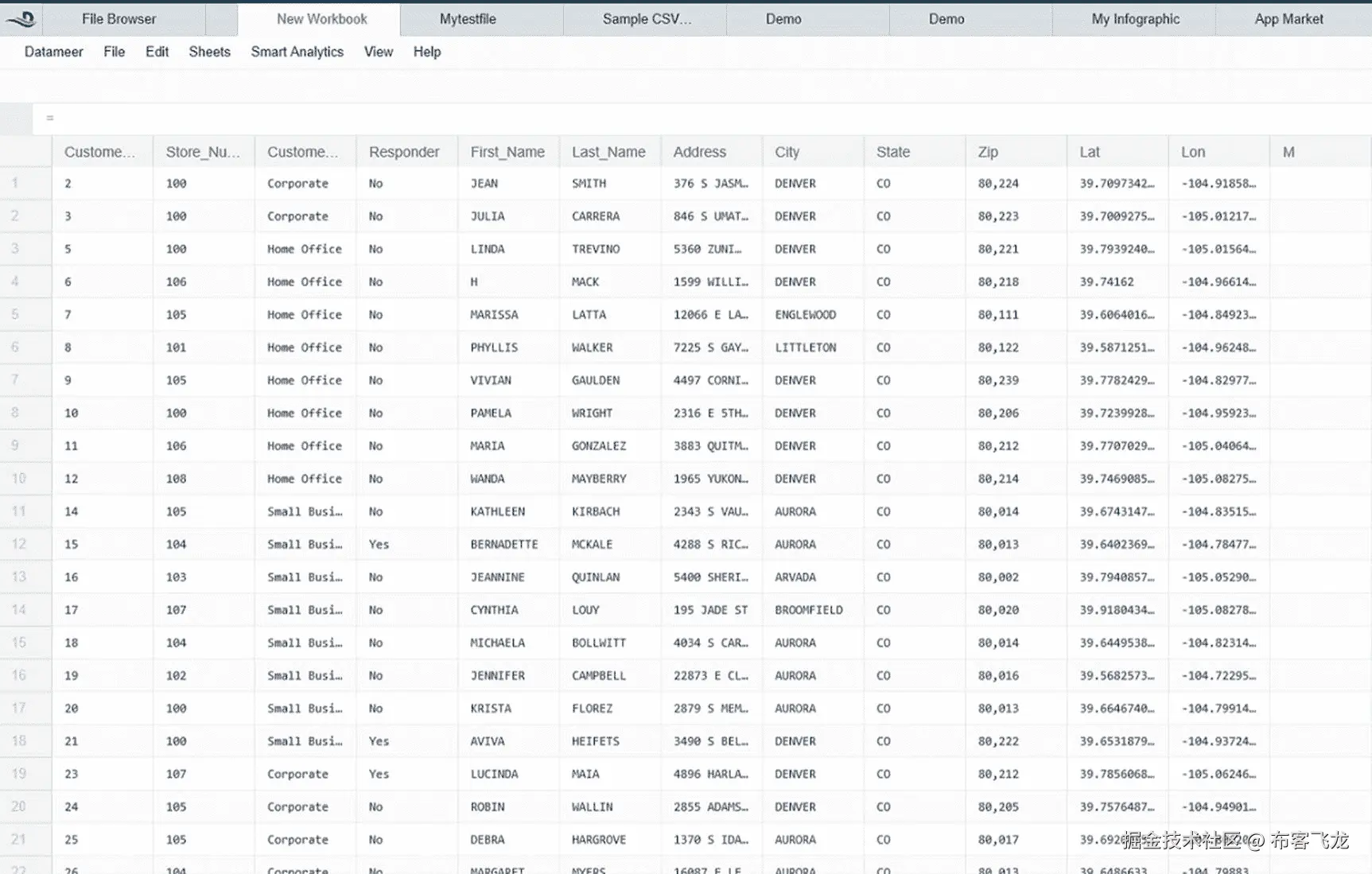Click the MACK last name cell

tap(610, 282)
